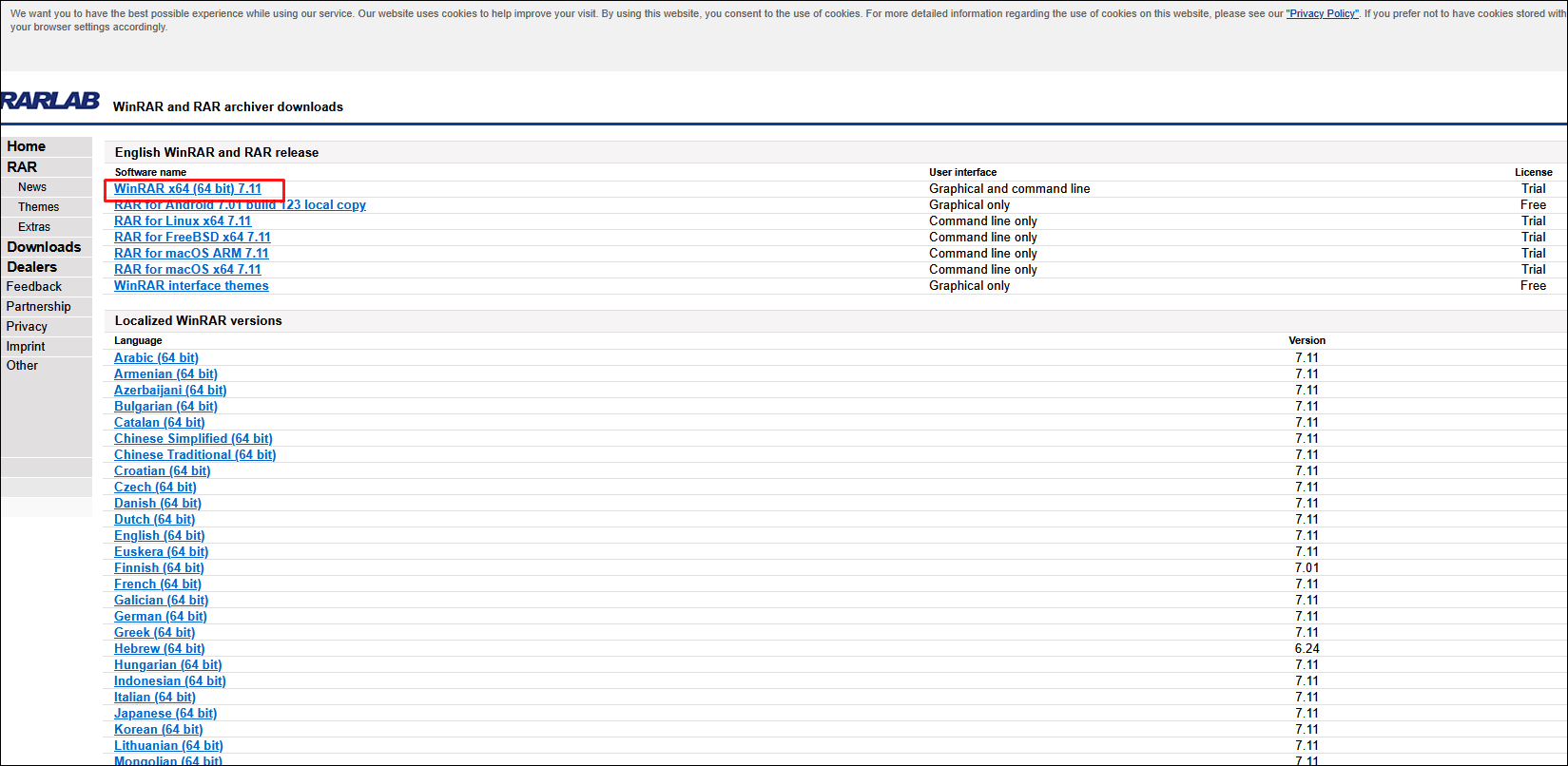Click the 'Language' column header

[138, 341]
